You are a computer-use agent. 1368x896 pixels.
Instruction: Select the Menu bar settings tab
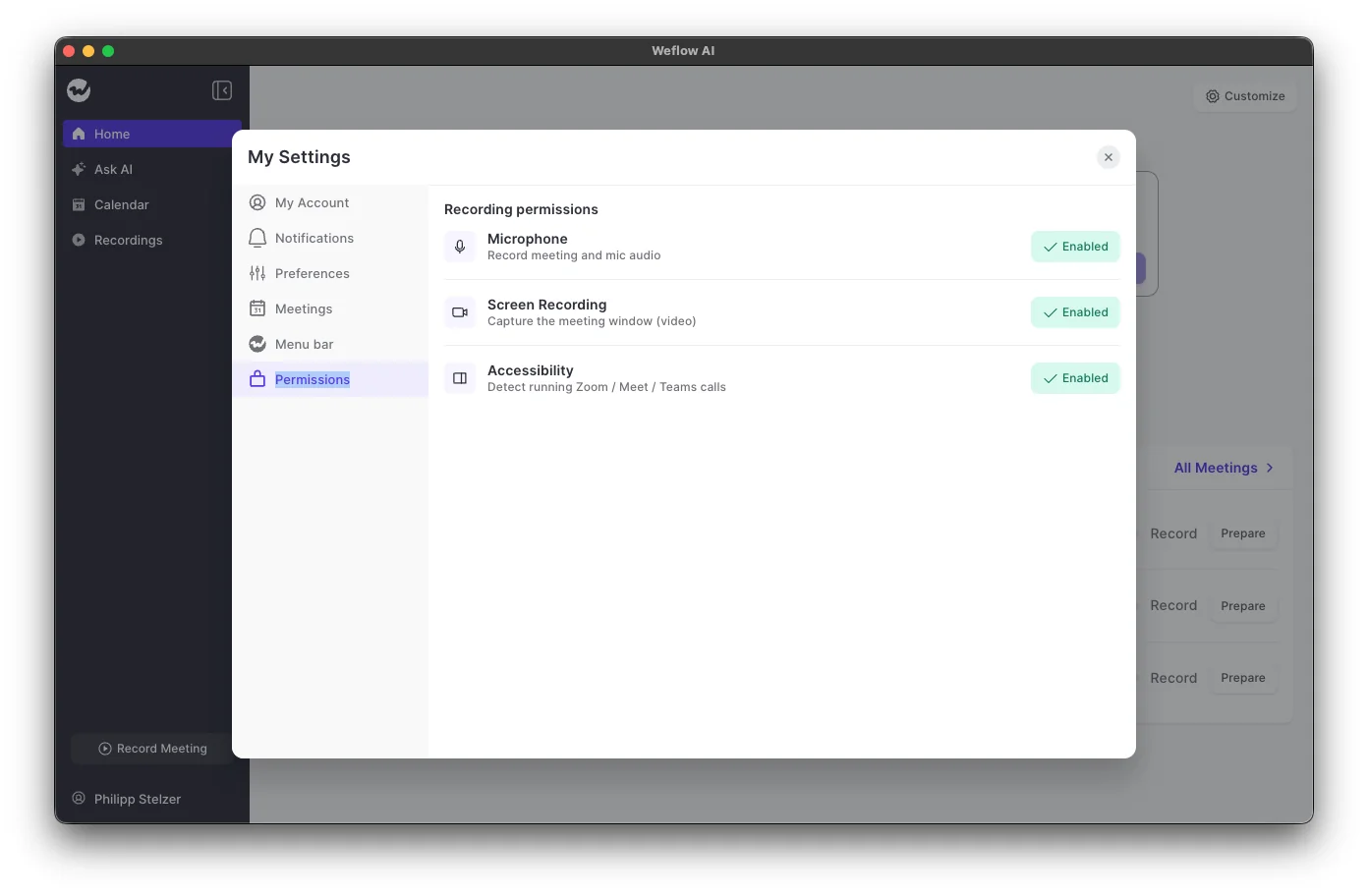click(x=330, y=344)
